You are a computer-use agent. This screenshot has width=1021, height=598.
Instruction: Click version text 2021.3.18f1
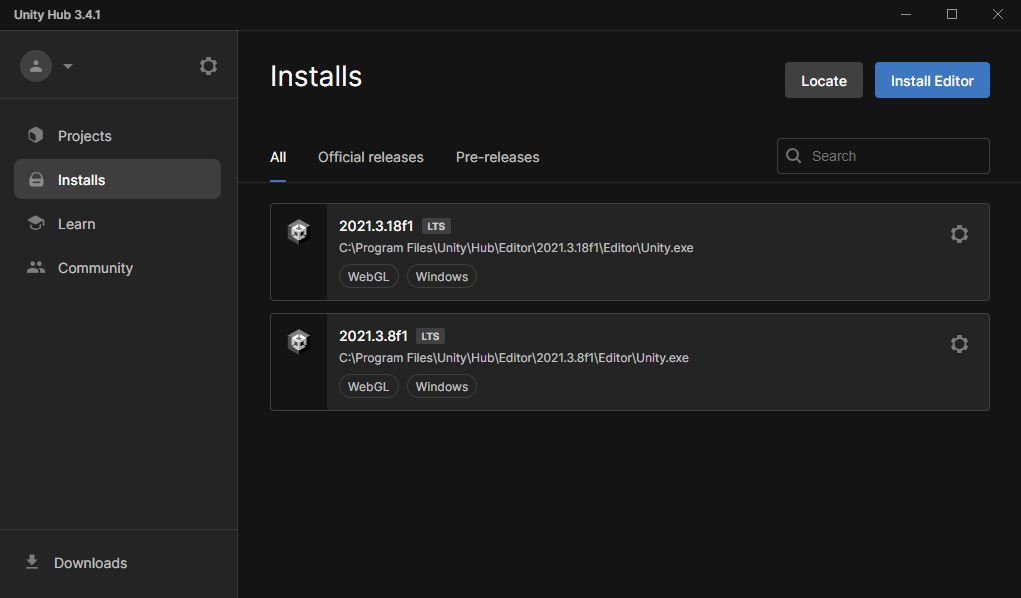[376, 226]
